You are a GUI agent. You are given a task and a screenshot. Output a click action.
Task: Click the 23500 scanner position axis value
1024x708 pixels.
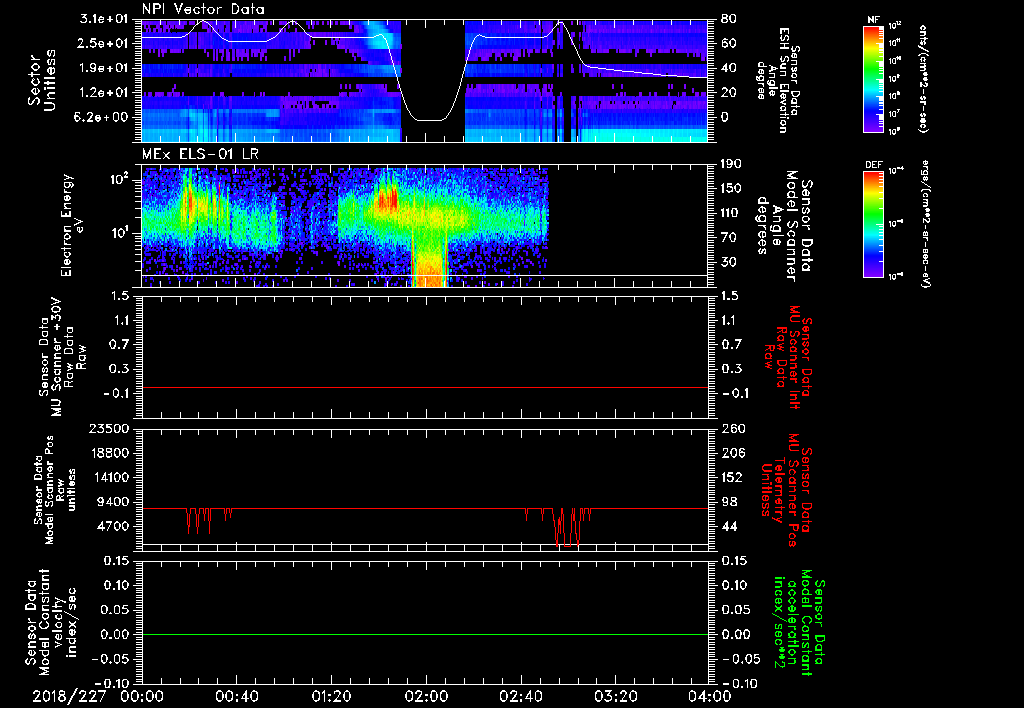point(108,429)
